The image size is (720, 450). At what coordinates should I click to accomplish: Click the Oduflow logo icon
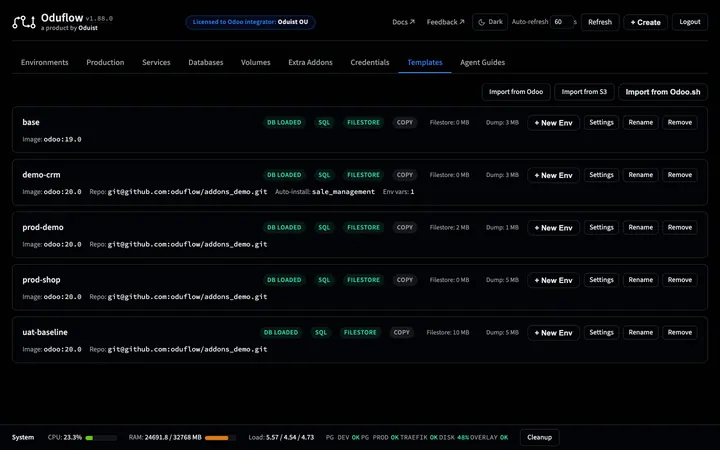pyautogui.click(x=23, y=22)
